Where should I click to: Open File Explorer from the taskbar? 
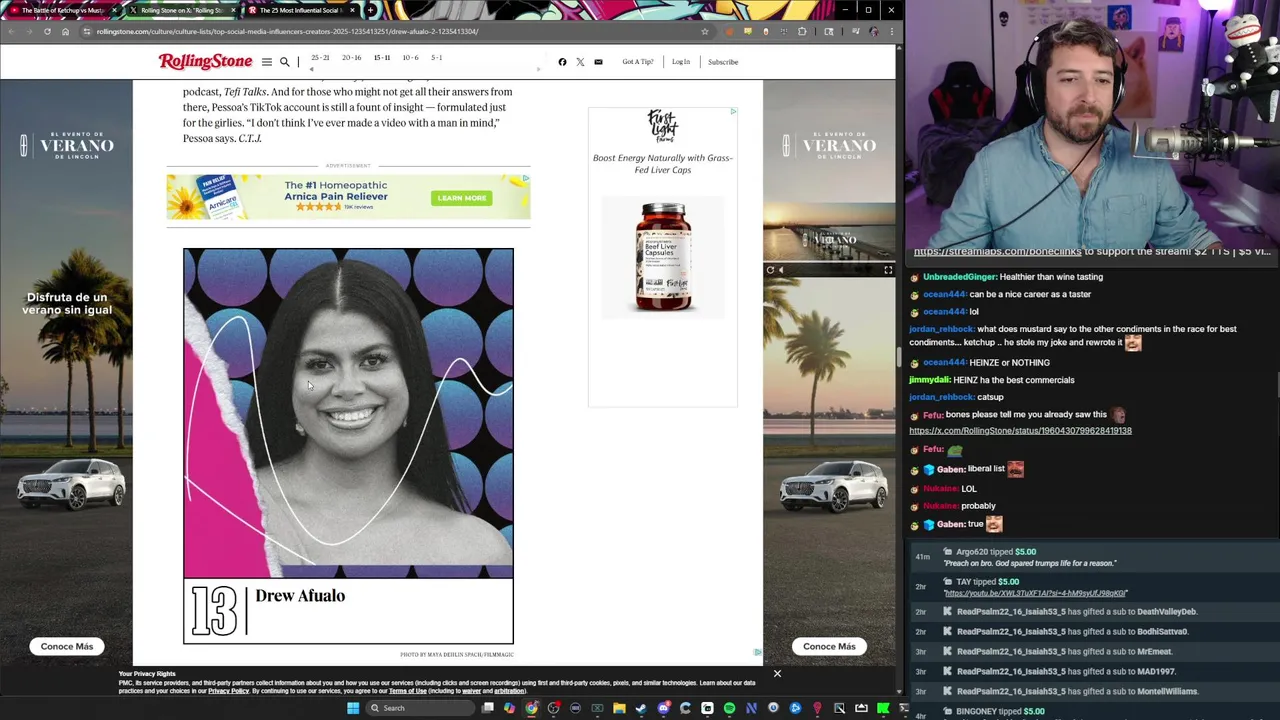coord(619,708)
